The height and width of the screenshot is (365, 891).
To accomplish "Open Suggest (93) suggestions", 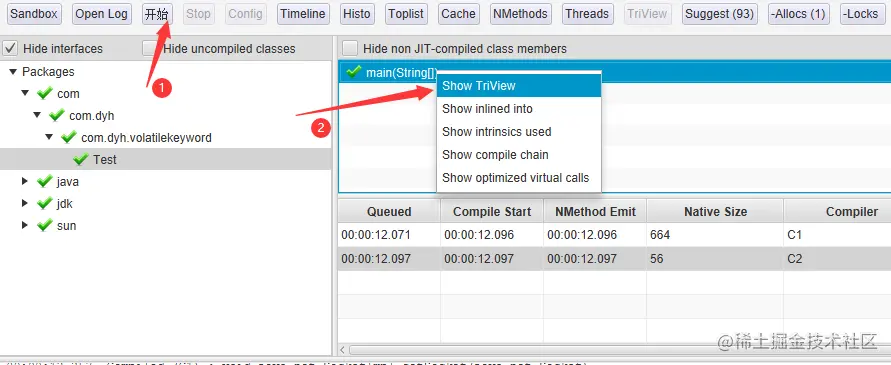I will click(x=719, y=14).
